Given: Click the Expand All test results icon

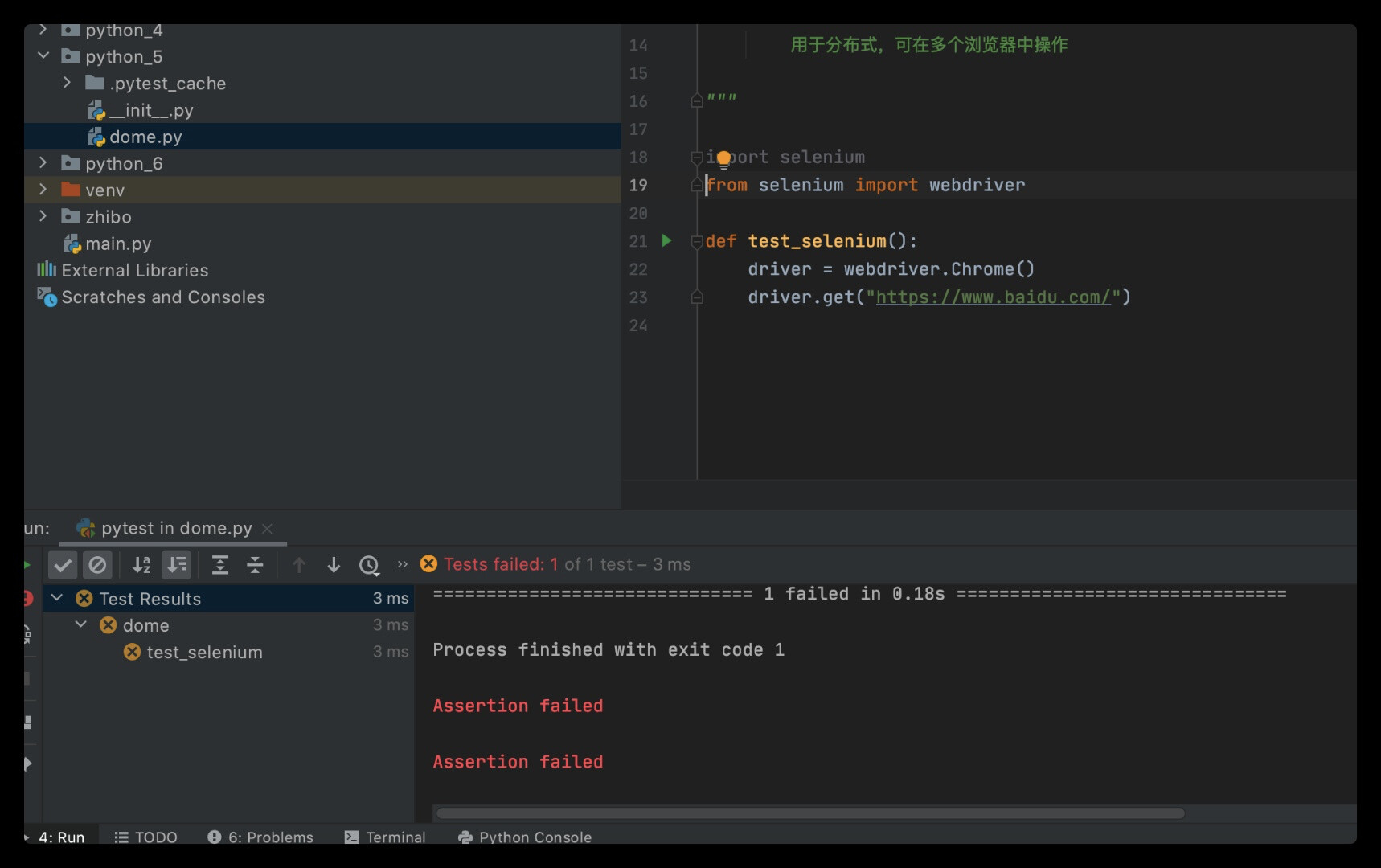Looking at the screenshot, I should pos(219,565).
